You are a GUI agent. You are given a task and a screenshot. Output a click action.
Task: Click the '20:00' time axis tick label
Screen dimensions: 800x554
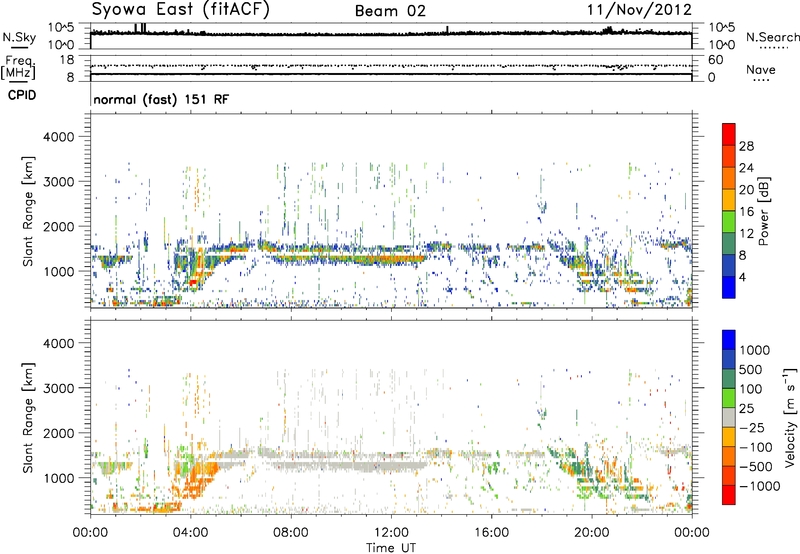click(591, 533)
